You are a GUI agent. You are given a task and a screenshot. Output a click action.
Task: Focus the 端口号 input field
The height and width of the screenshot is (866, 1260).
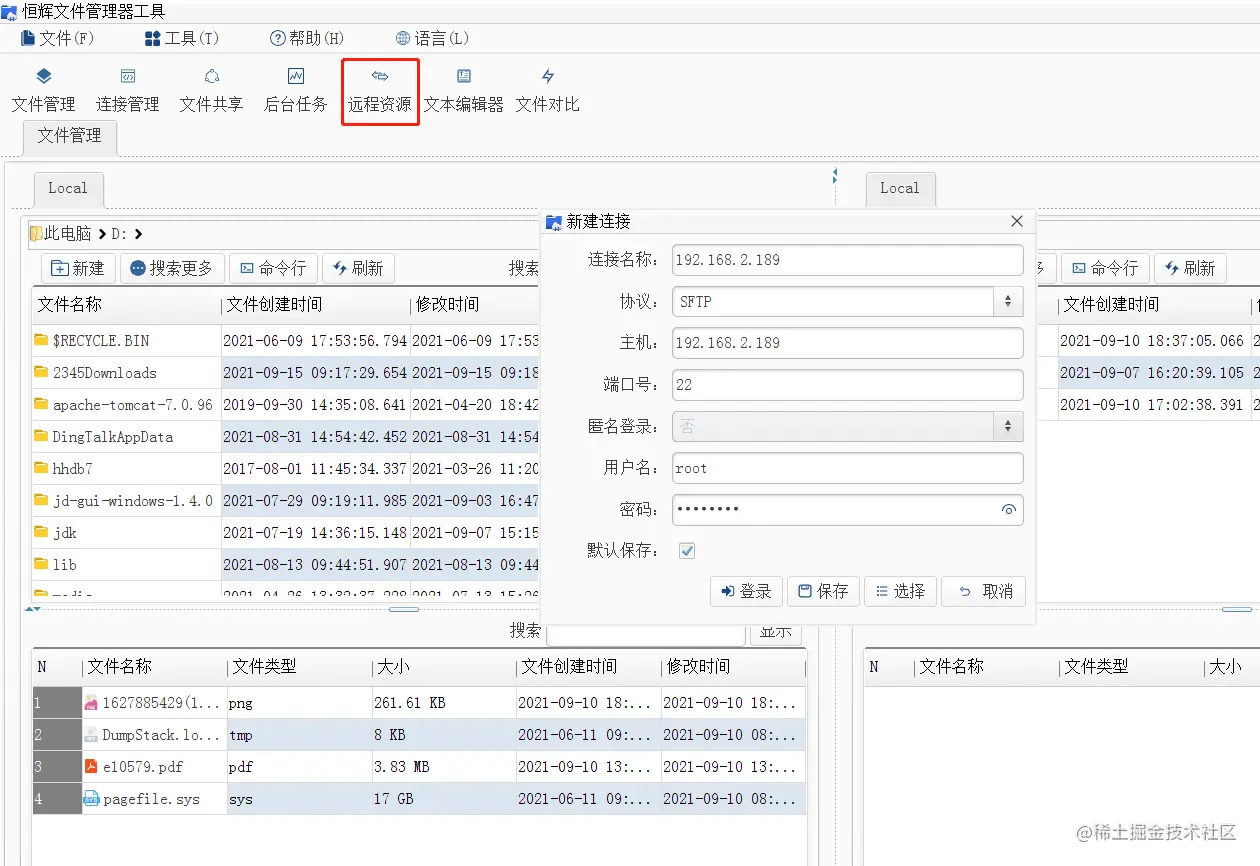[x=848, y=385]
